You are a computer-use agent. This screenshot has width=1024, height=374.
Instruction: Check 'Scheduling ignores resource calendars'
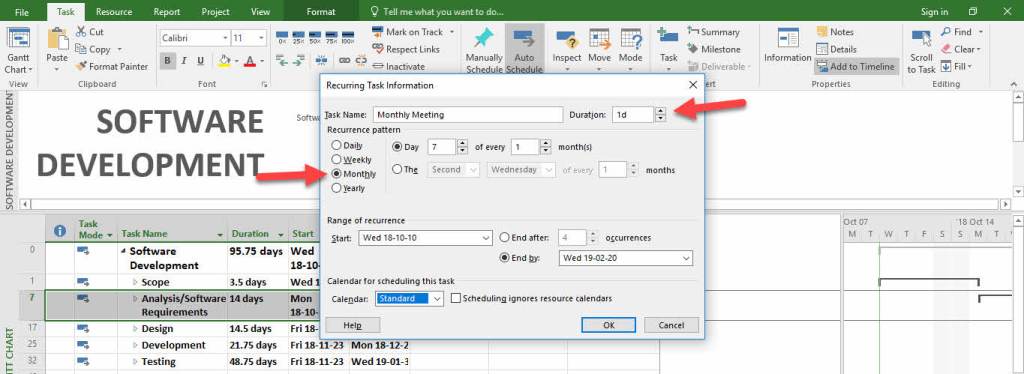[456, 298]
